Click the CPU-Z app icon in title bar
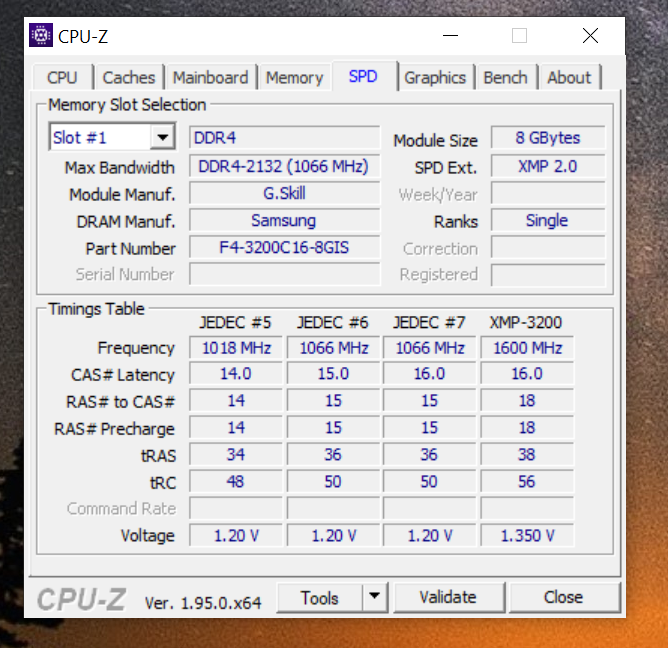Viewport: 668px width, 648px height. tap(41, 35)
